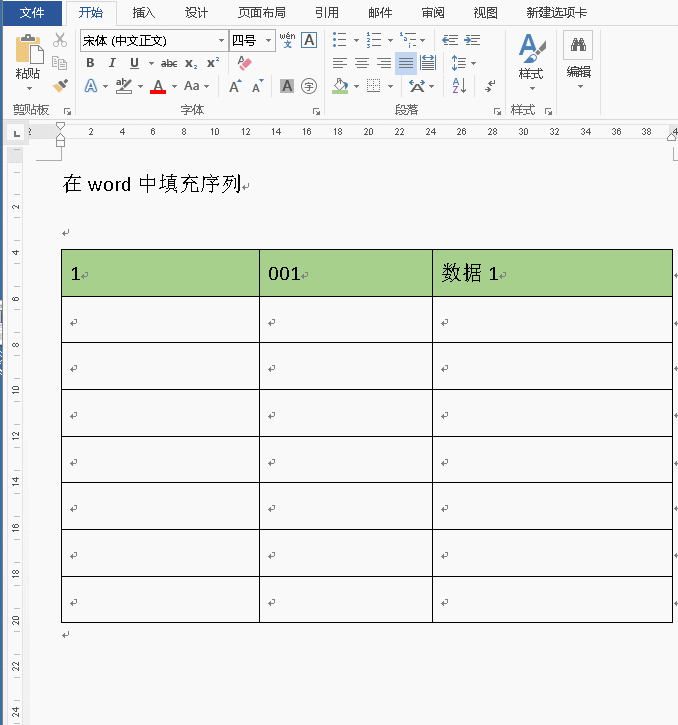Toggle underline formatting
The width and height of the screenshot is (678, 725).
(x=134, y=63)
